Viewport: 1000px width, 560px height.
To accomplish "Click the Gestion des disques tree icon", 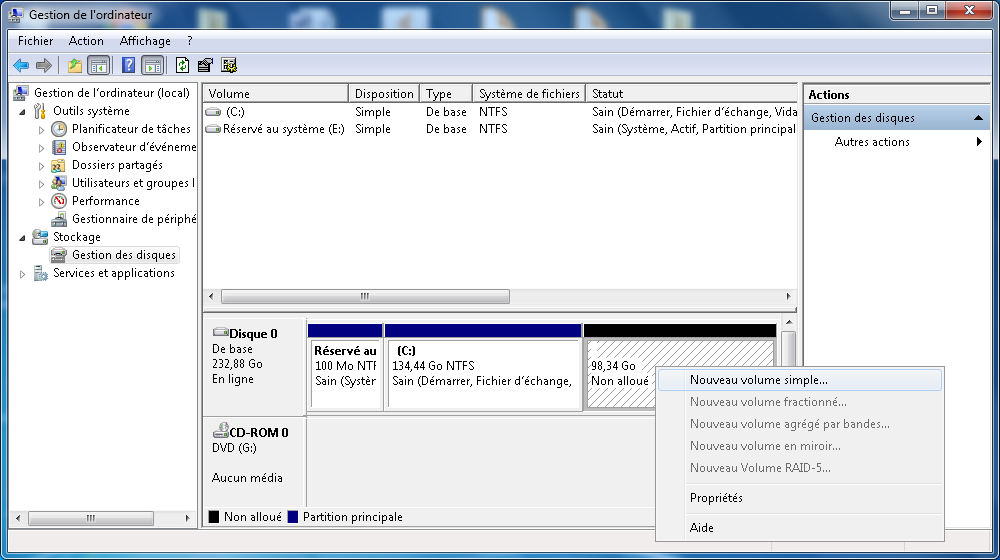I will 59,255.
